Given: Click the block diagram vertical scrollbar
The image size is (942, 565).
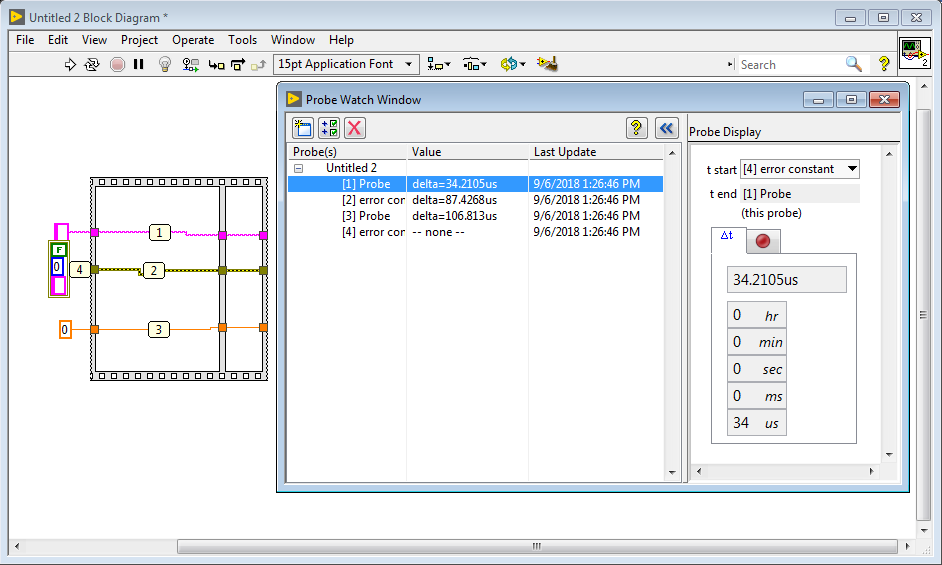Looking at the screenshot, I should click(923, 314).
